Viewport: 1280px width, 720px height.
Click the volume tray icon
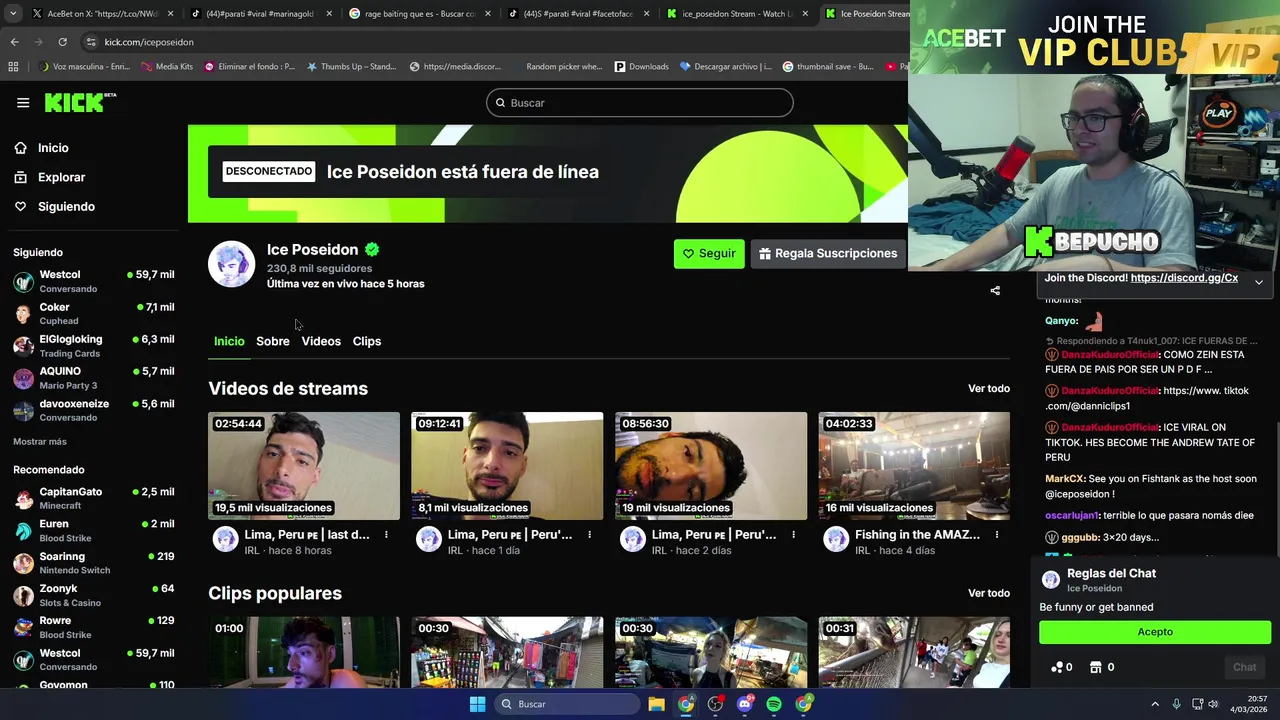[x=1214, y=704]
